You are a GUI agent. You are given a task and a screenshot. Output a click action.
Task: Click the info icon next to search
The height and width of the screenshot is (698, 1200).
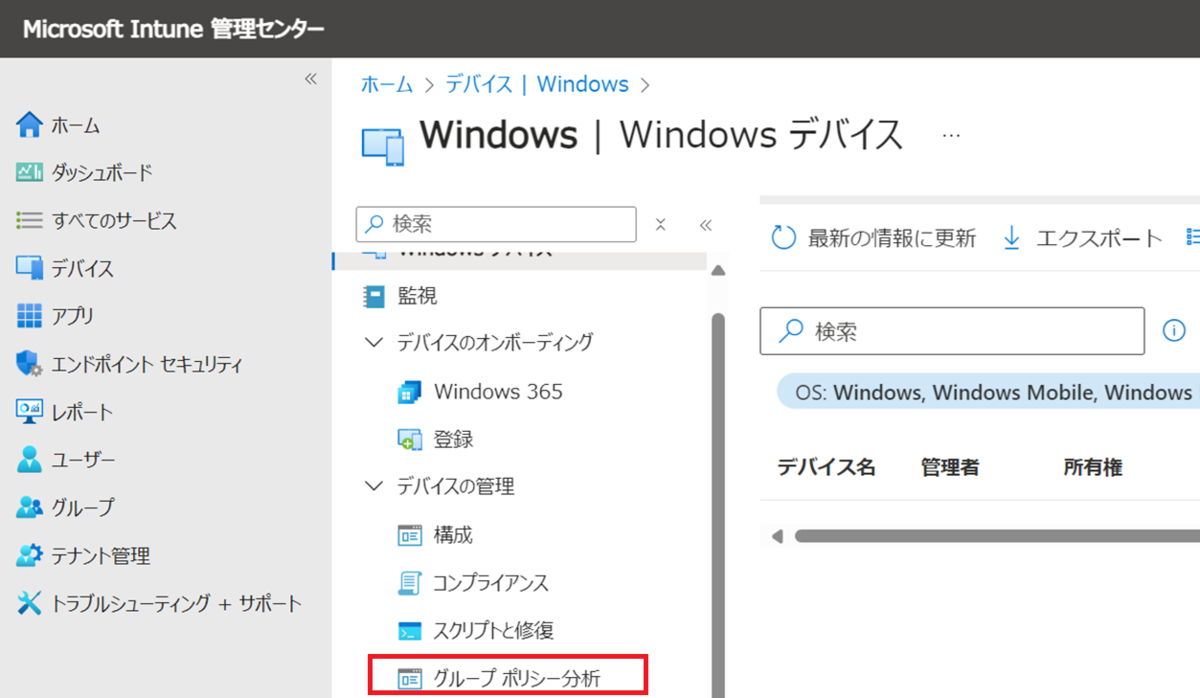[x=1173, y=331]
